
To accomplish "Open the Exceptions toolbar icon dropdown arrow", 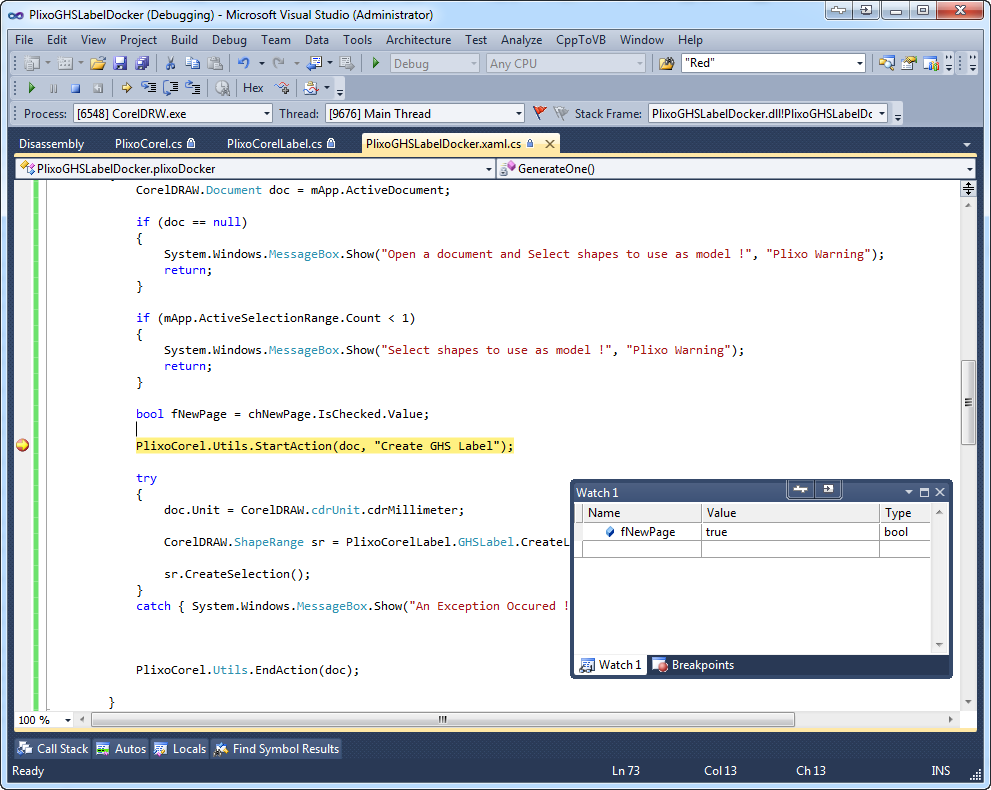I will coord(327,88).
